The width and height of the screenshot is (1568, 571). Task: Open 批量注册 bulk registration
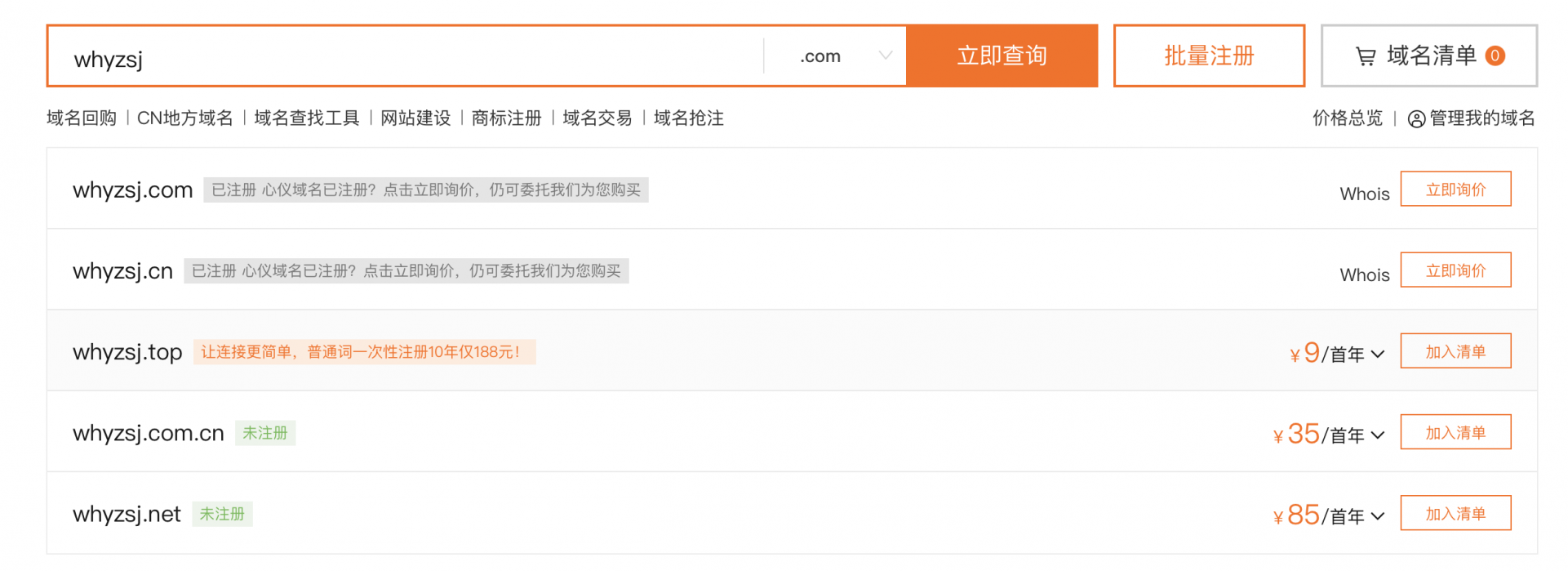(x=1209, y=56)
